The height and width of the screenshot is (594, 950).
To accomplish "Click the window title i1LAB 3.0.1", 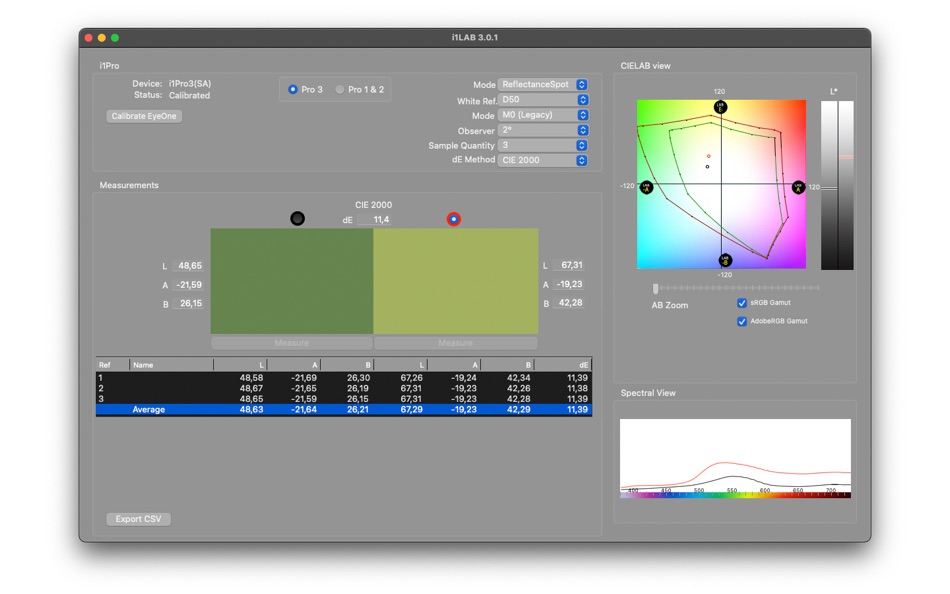I will click(474, 37).
